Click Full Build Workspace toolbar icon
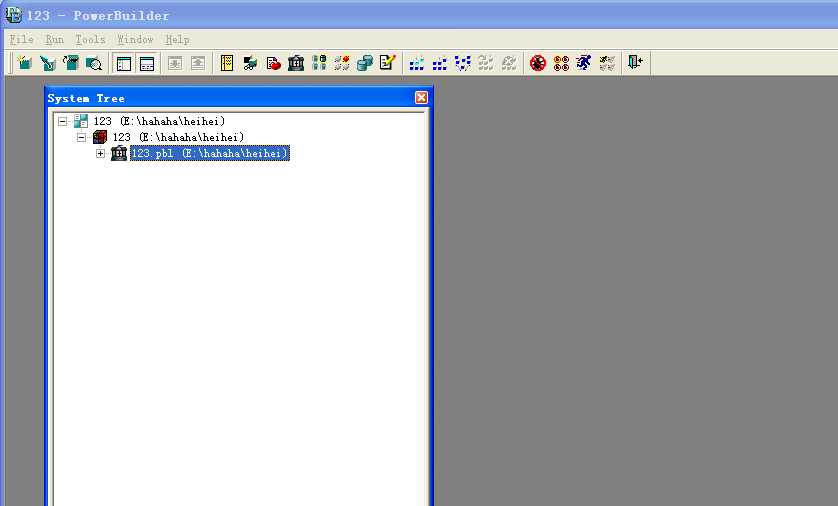The image size is (838, 506). click(439, 63)
